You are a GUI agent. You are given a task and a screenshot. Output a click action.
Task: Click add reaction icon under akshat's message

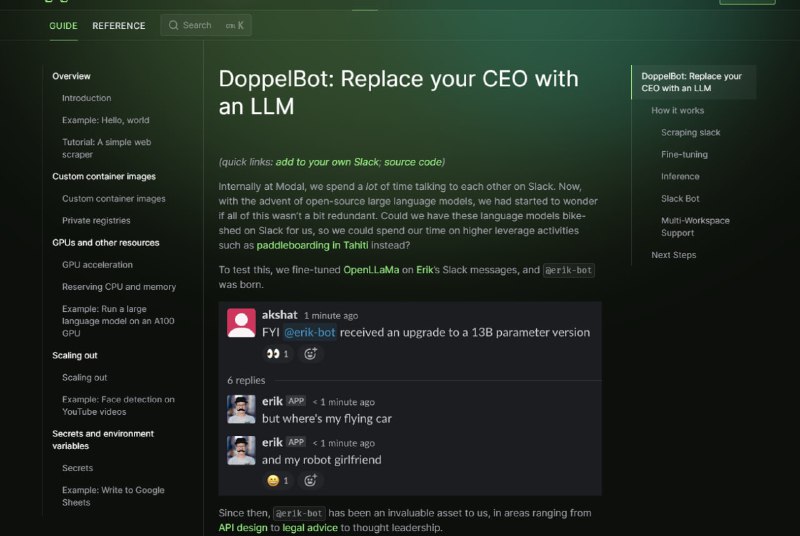tap(311, 353)
